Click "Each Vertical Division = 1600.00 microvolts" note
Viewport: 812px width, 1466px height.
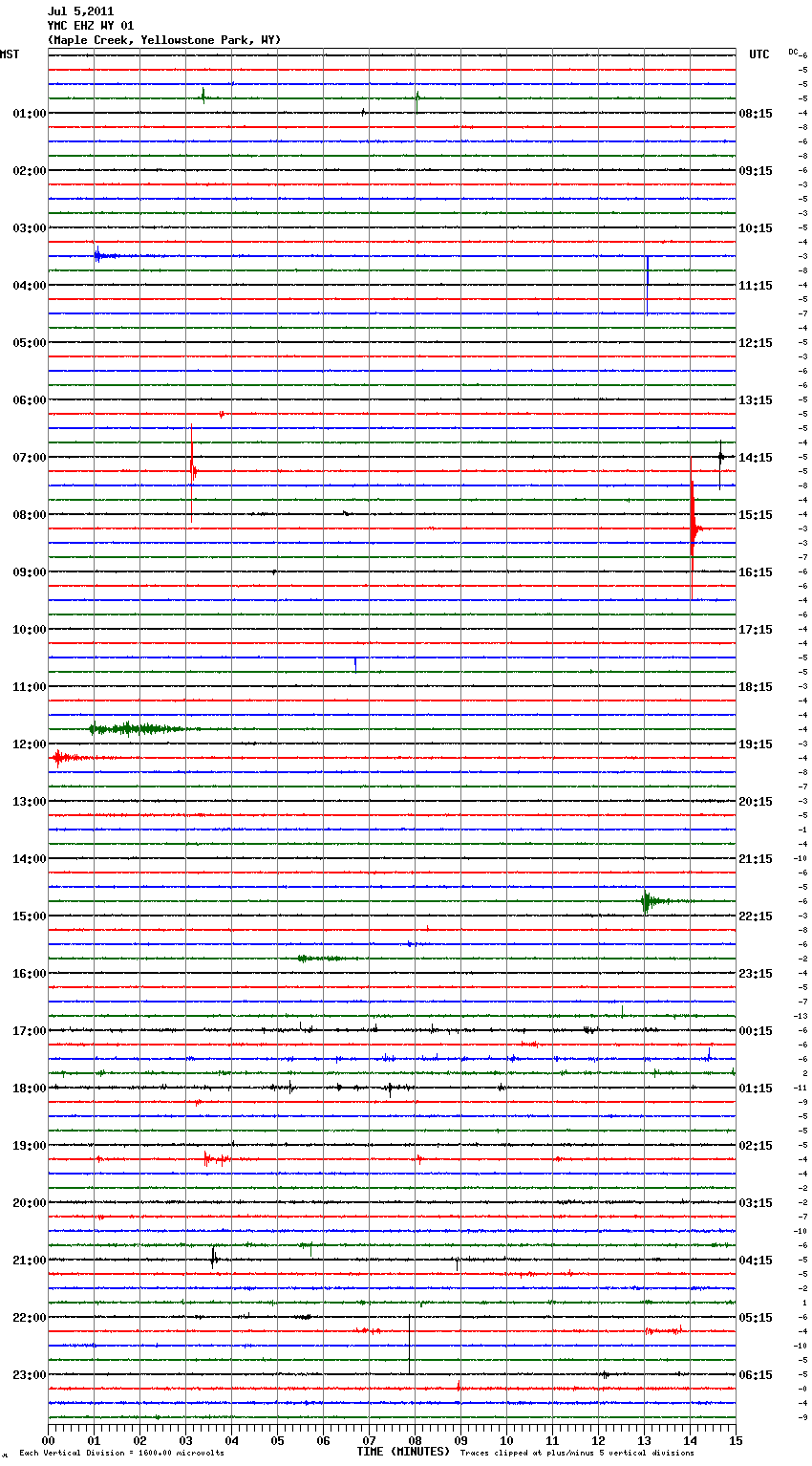(x=121, y=1454)
